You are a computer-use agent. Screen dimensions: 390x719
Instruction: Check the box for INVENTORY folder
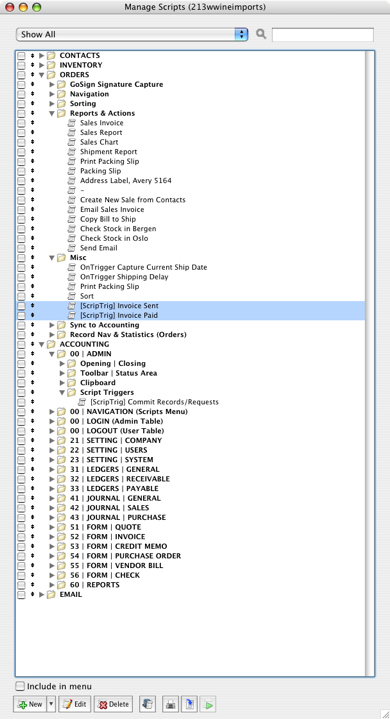click(x=21, y=65)
